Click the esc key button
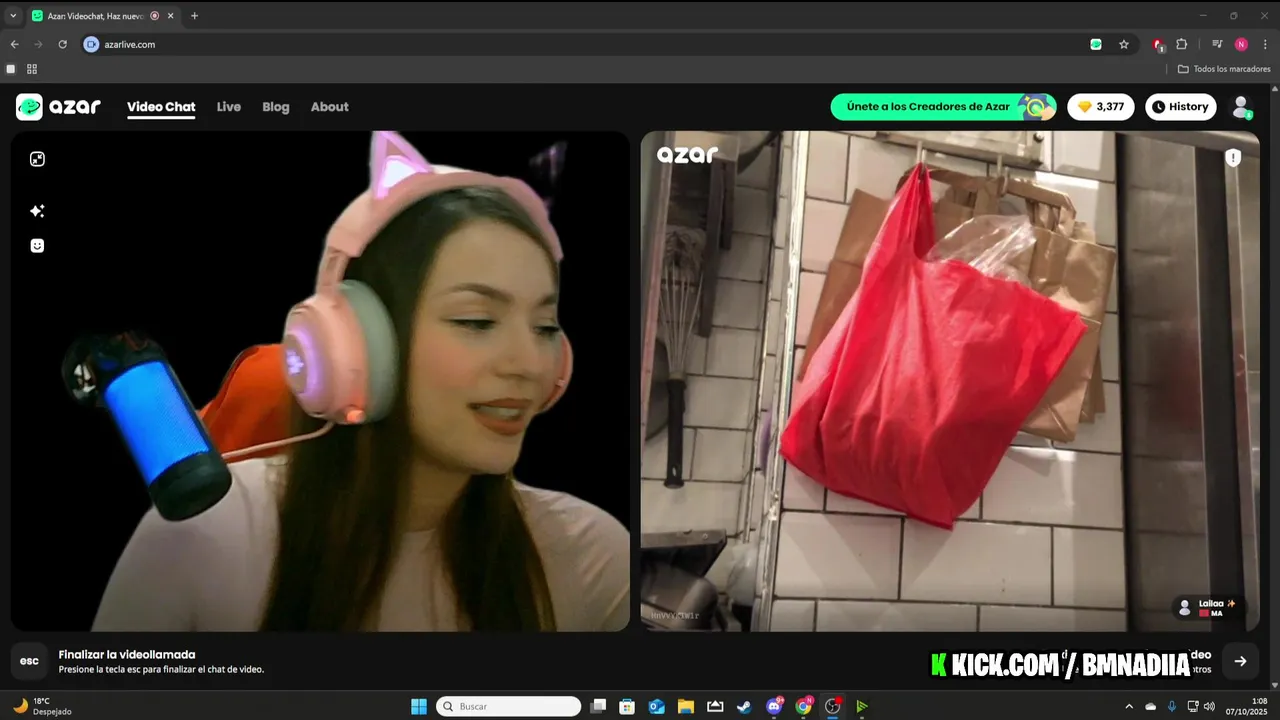The width and height of the screenshot is (1280, 720). point(30,661)
